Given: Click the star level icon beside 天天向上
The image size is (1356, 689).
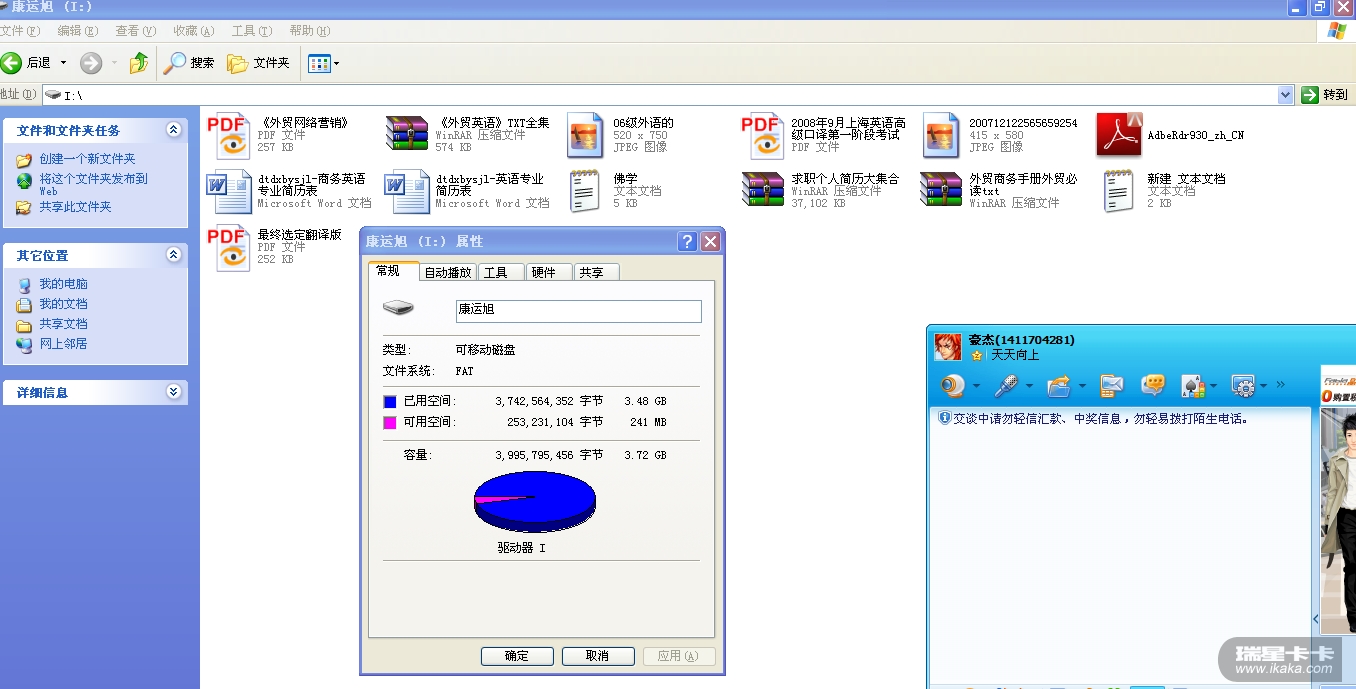Looking at the screenshot, I should [977, 355].
